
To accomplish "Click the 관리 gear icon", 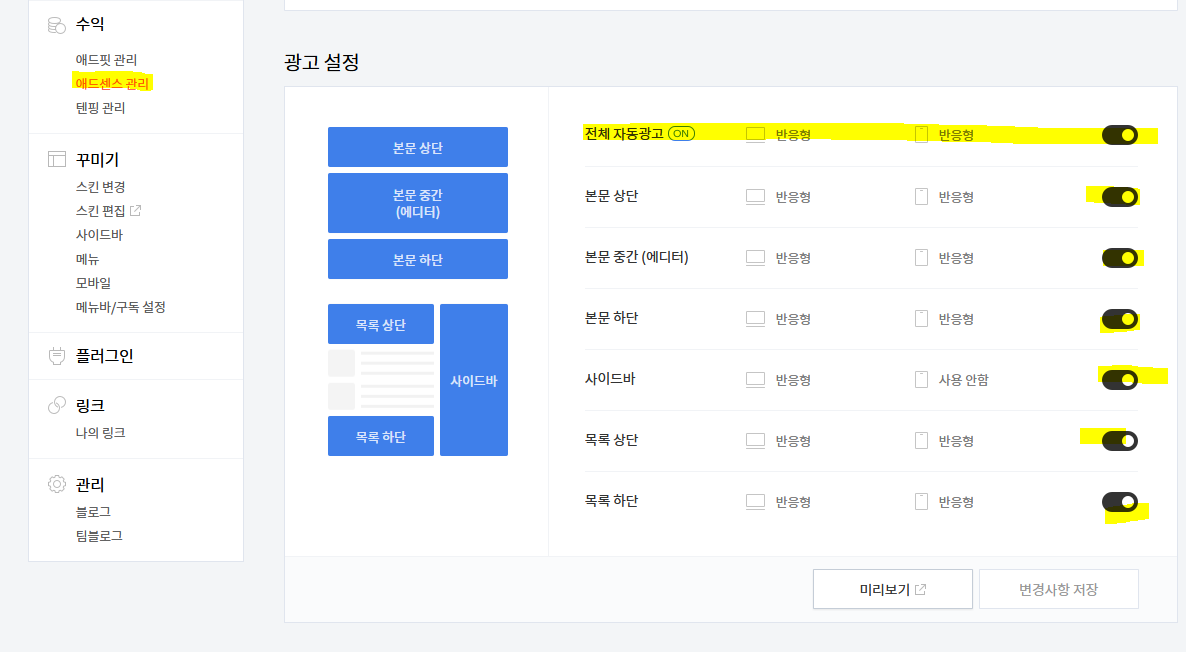I will tap(57, 484).
